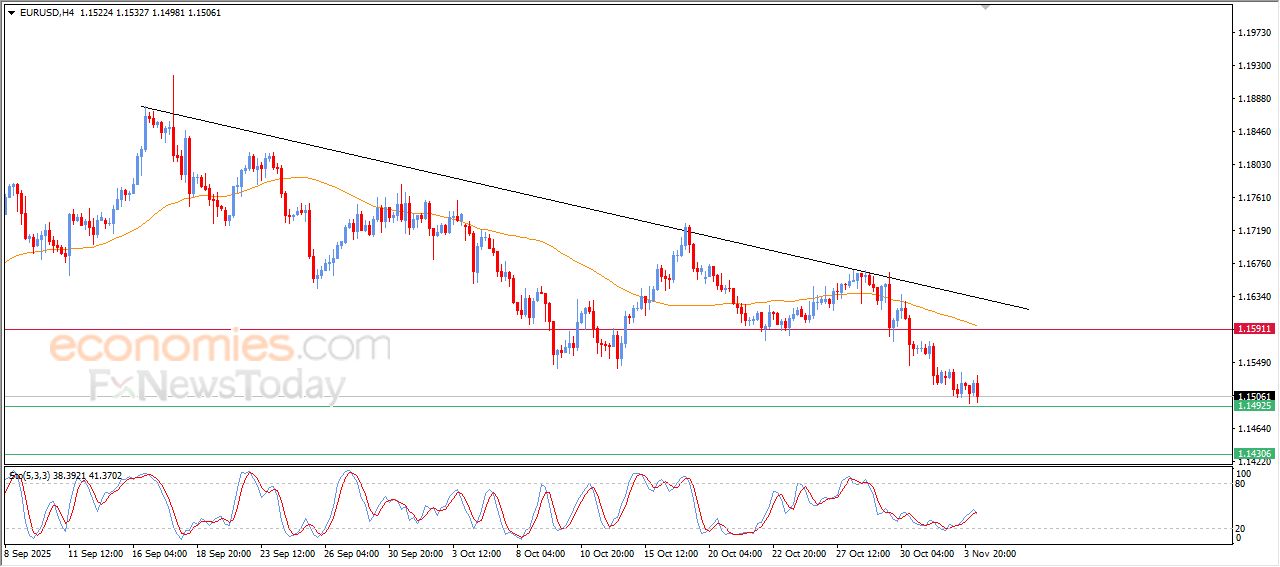
Task: Select the green 1.14306 price label
Action: pos(1253,454)
